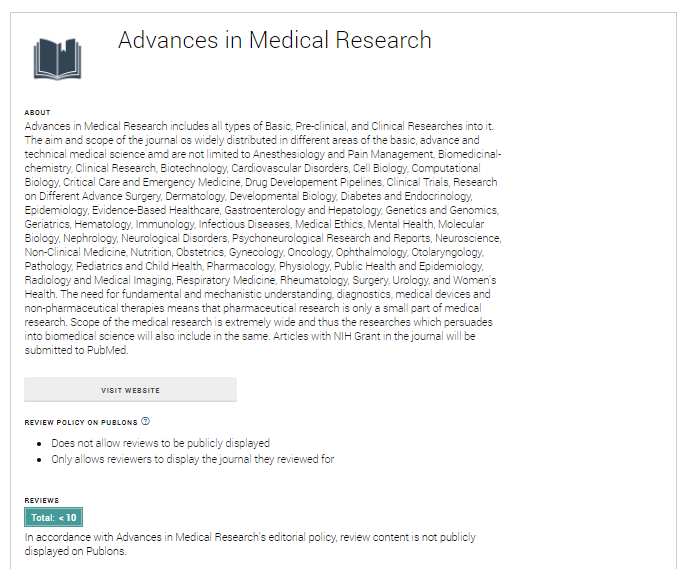Click the bullet point before 'Does not allow'
Screen dimensions: 691x569
39,443
